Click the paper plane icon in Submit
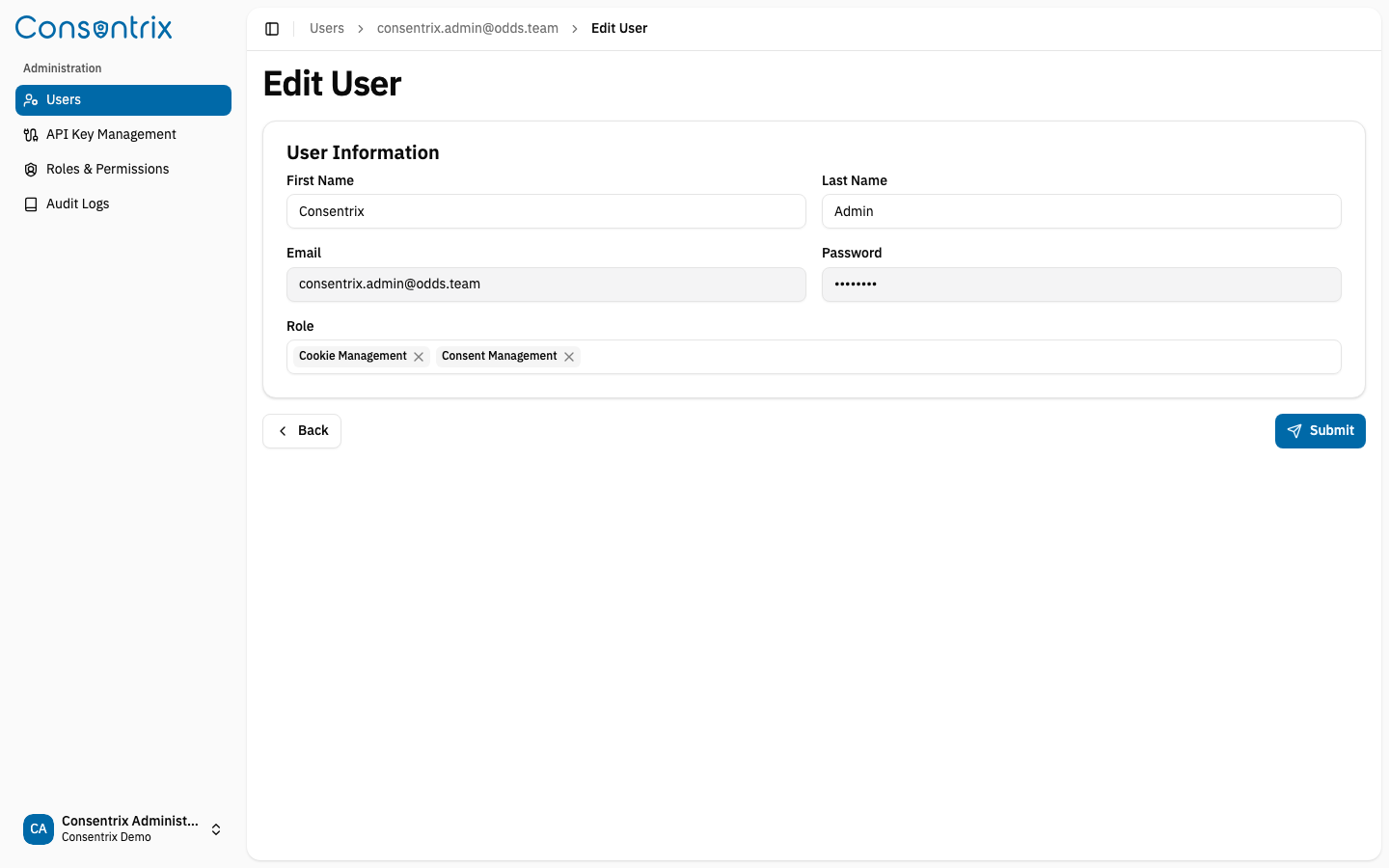 click(1294, 431)
